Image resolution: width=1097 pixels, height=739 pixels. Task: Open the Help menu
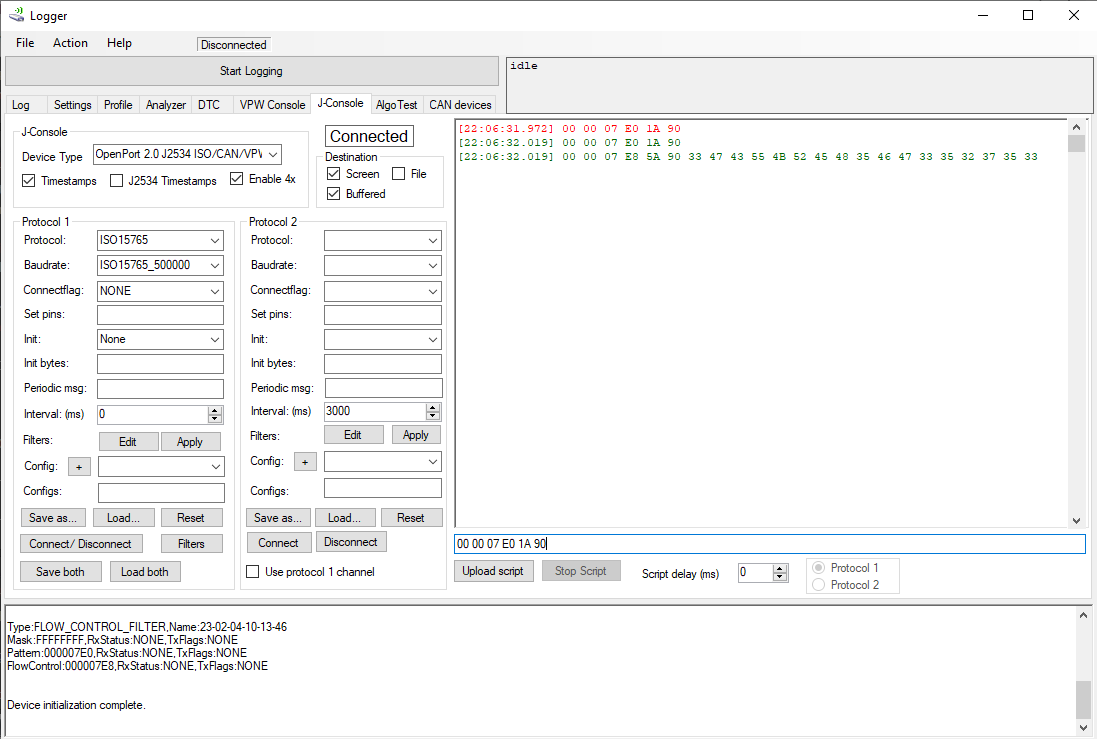[120, 43]
